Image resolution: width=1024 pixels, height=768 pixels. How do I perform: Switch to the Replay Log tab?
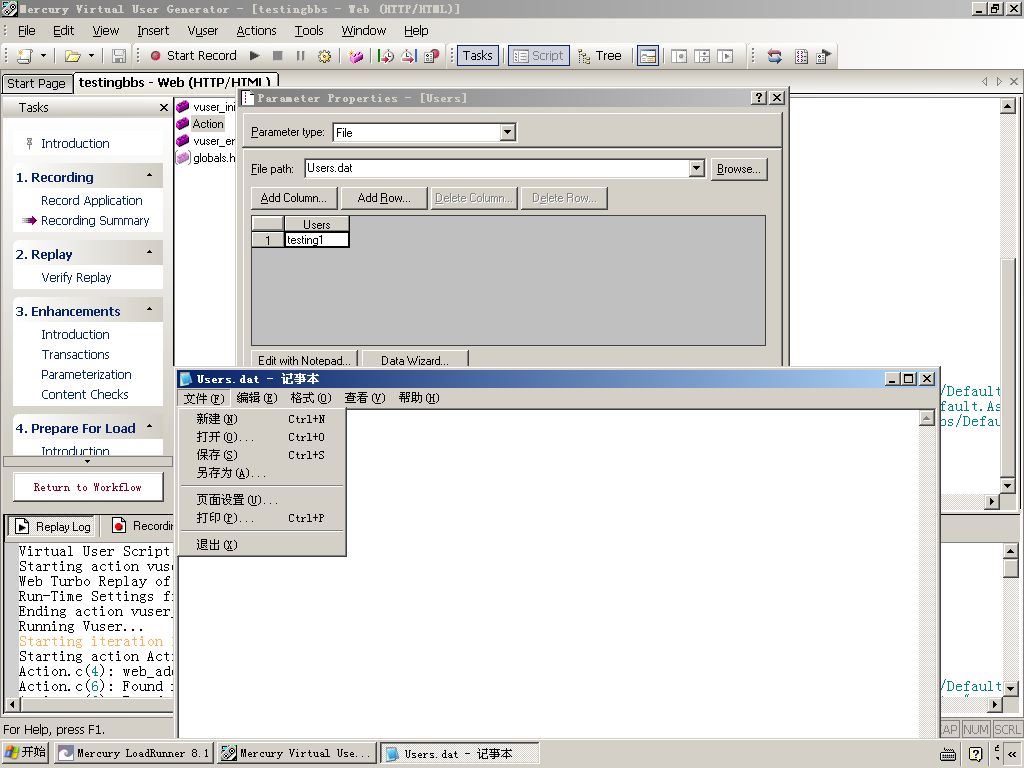click(54, 526)
